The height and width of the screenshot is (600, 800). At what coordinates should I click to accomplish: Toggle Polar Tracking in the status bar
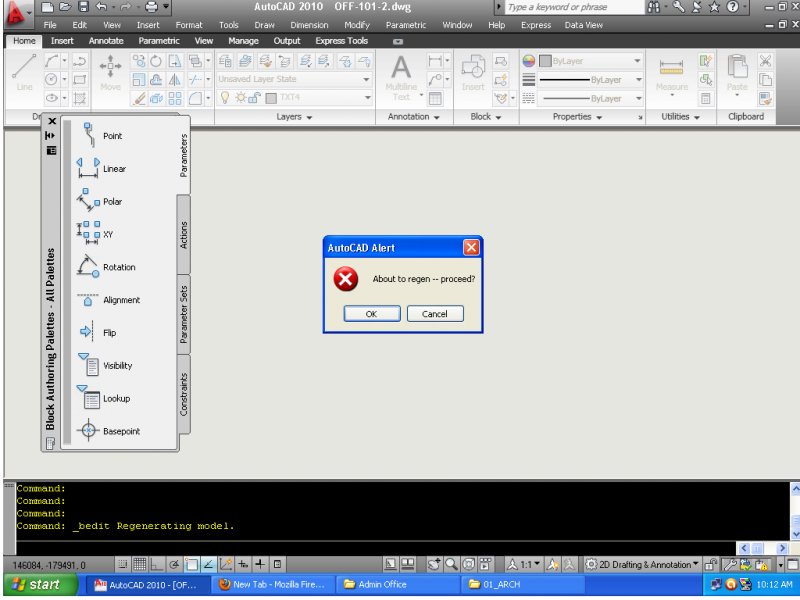pyautogui.click(x=173, y=564)
